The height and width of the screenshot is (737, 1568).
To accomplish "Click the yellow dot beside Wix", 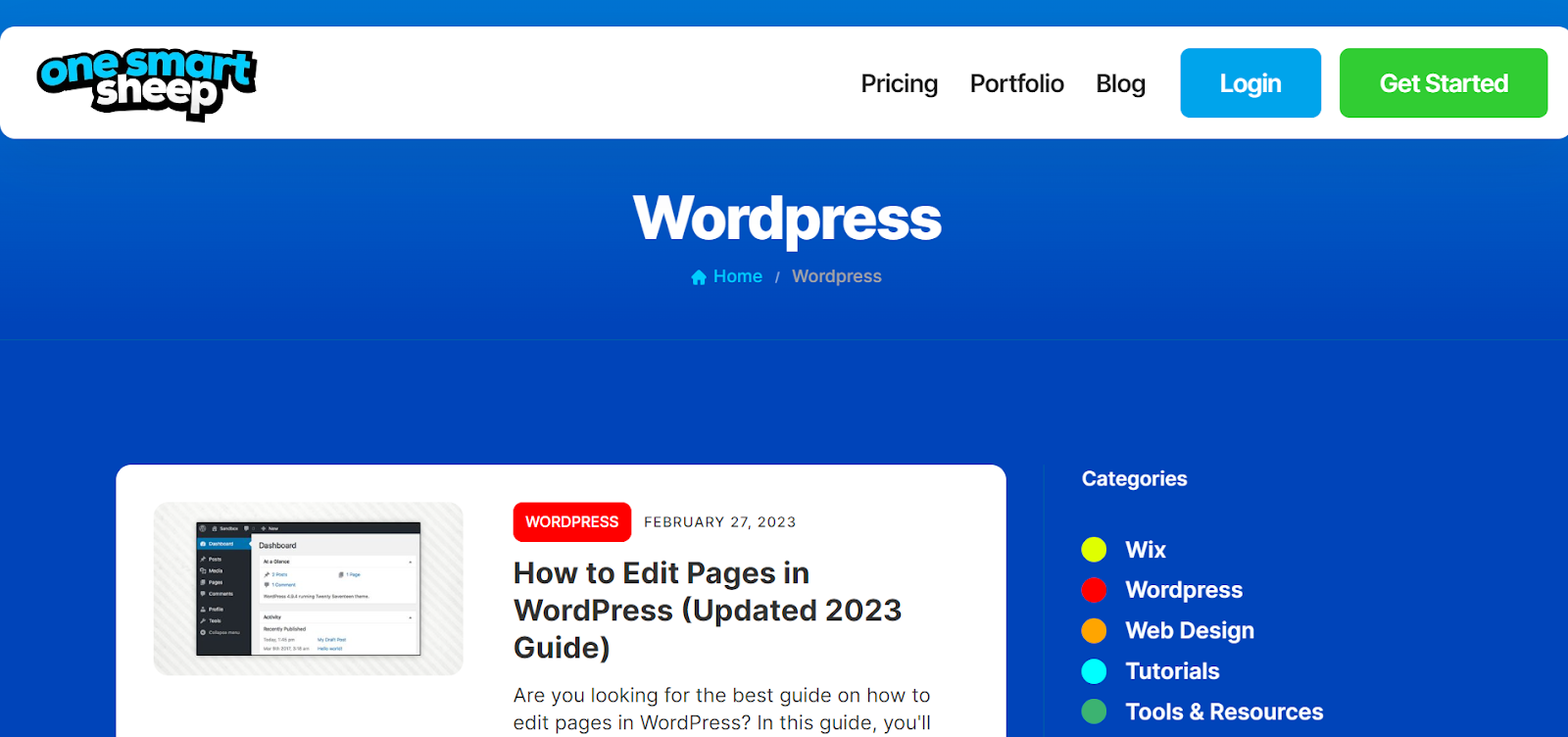I will click(x=1094, y=550).
